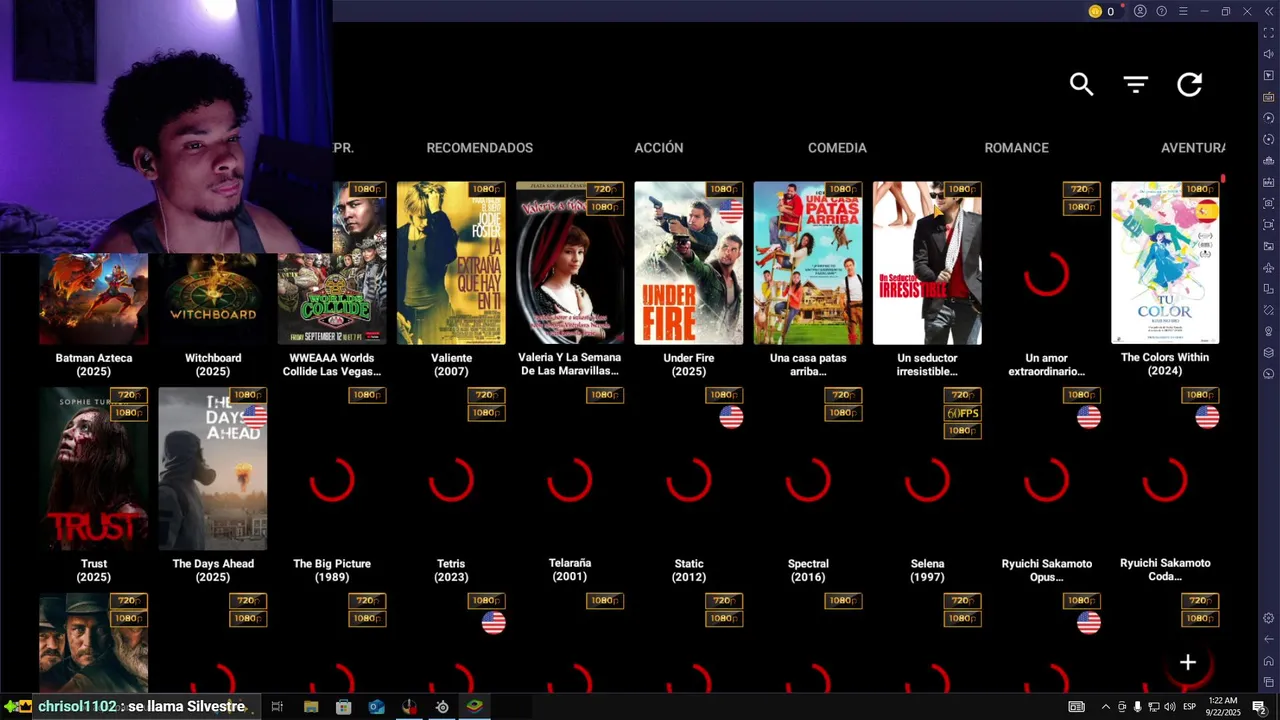This screenshot has width=1280, height=720.
Task: Open The Days Ahead poster
Action: tap(213, 469)
